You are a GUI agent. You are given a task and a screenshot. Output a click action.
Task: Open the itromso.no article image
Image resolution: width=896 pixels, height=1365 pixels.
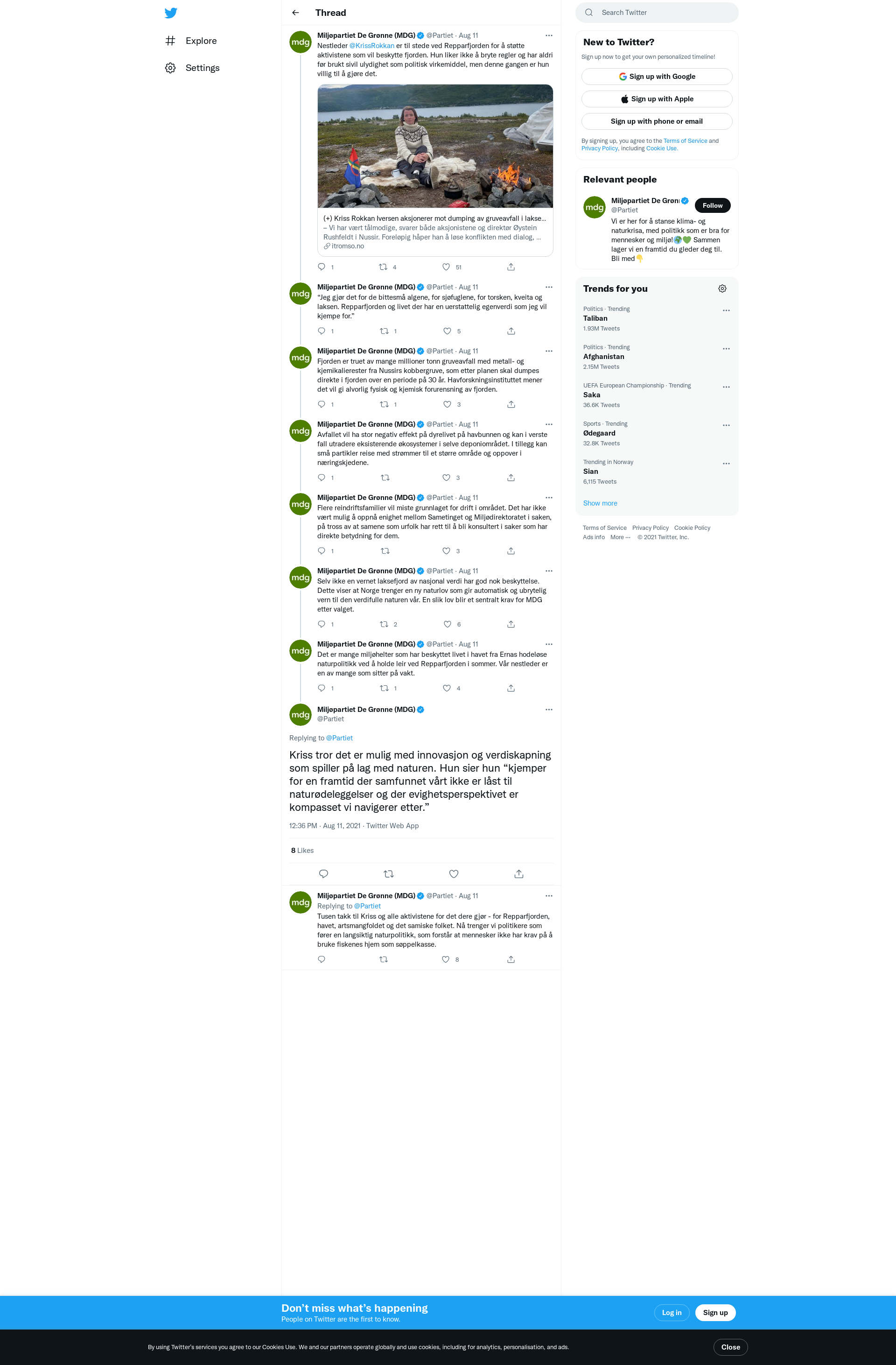[435, 146]
